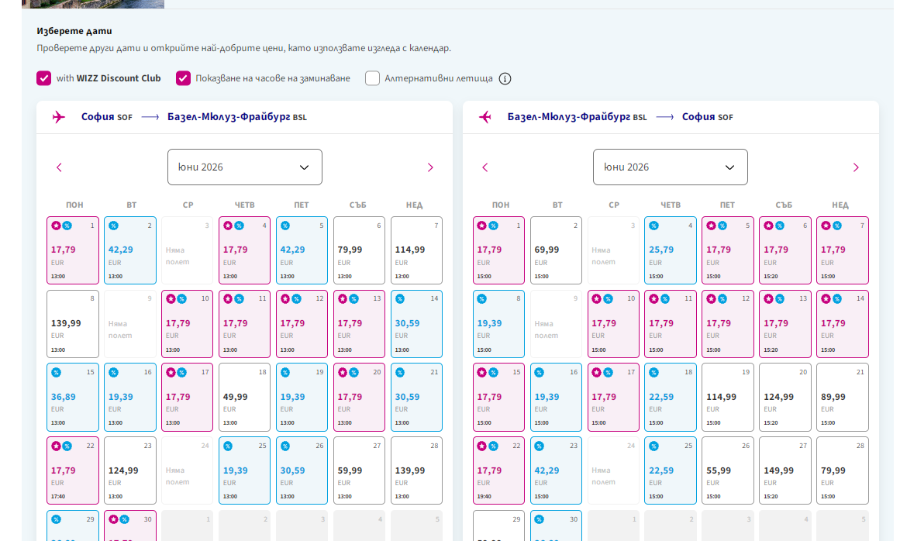Click the return heading Базел-Мюлуз-Фрайбург BSL
Image resolution: width=900 pixels, height=541 pixels.
point(577,117)
